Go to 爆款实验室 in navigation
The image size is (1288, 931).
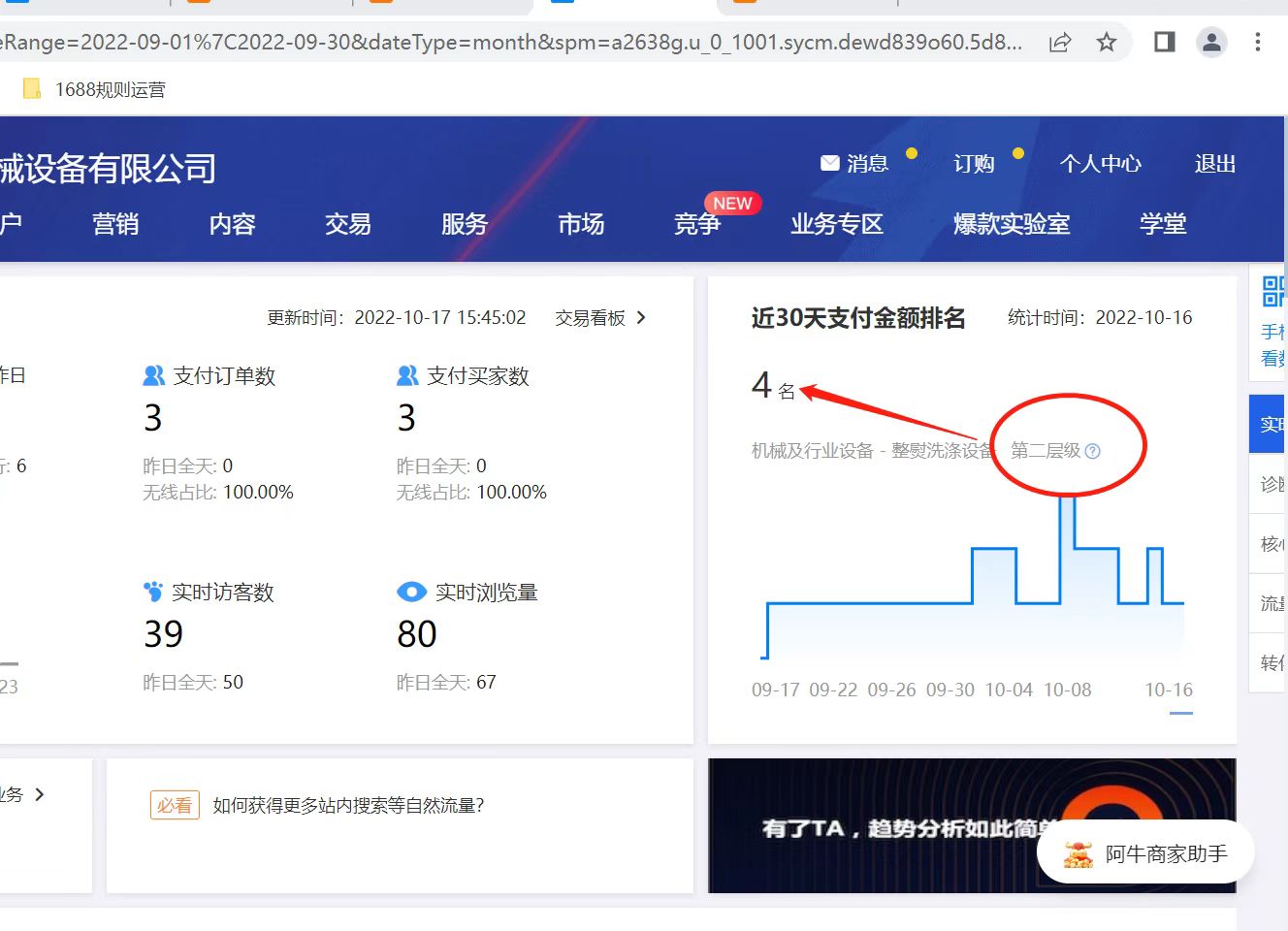pyautogui.click(x=1011, y=224)
